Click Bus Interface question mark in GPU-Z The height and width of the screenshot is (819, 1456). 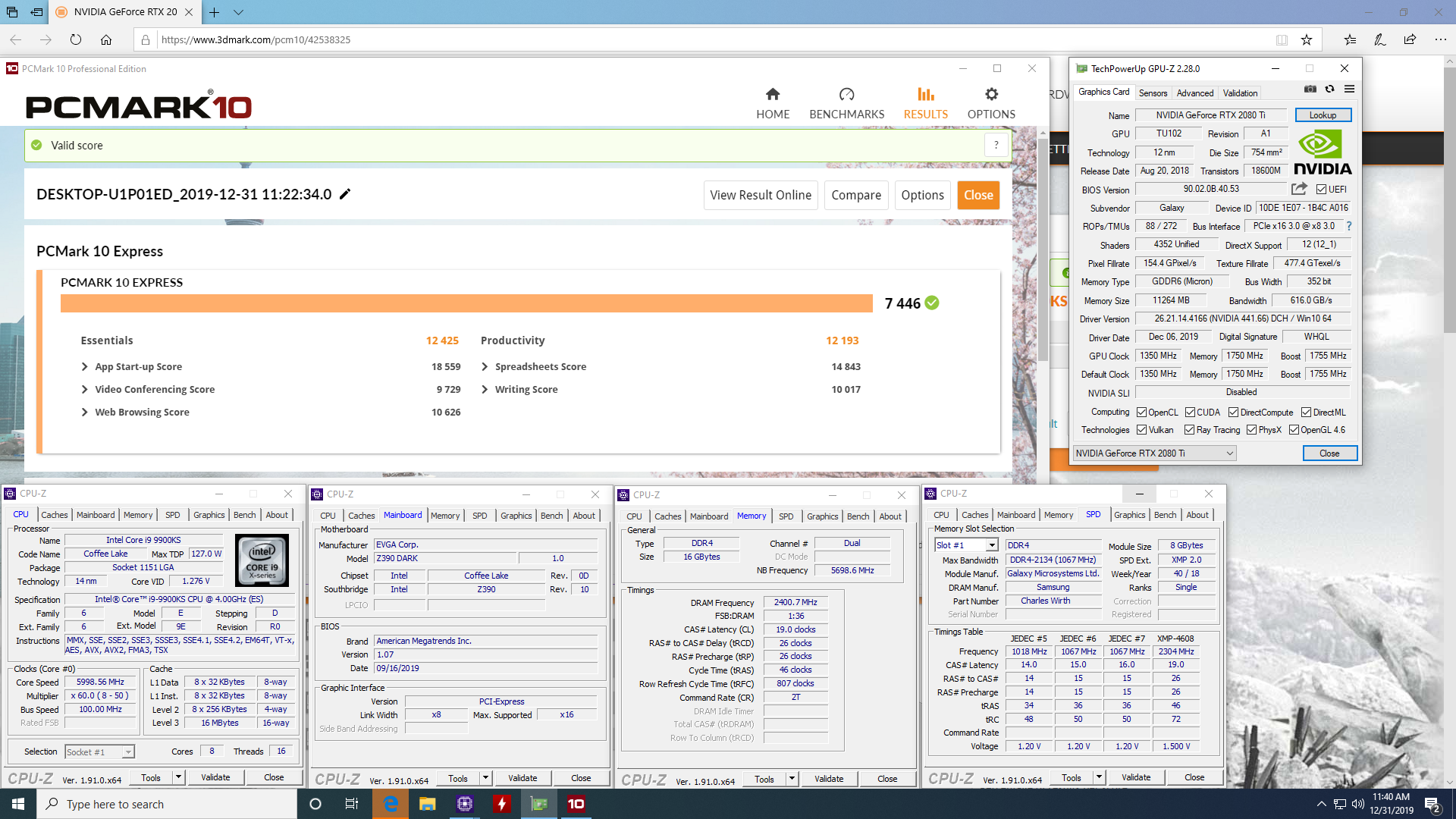pyautogui.click(x=1349, y=226)
